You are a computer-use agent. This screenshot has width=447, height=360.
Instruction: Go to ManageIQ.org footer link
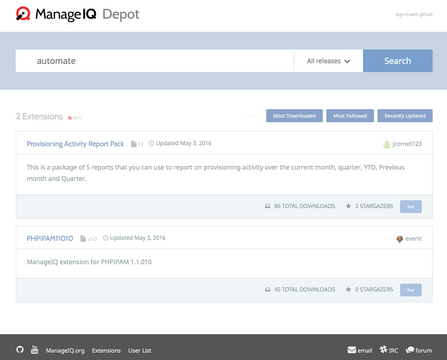65,351
